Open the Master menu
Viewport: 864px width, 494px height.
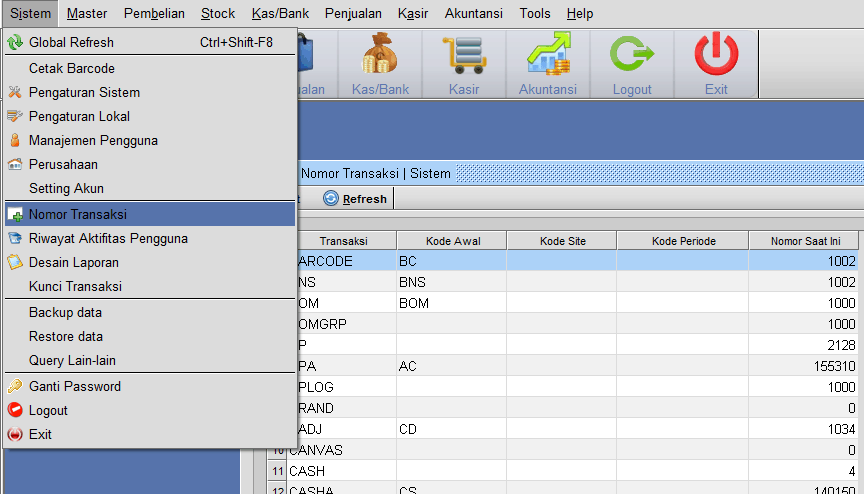pos(87,14)
